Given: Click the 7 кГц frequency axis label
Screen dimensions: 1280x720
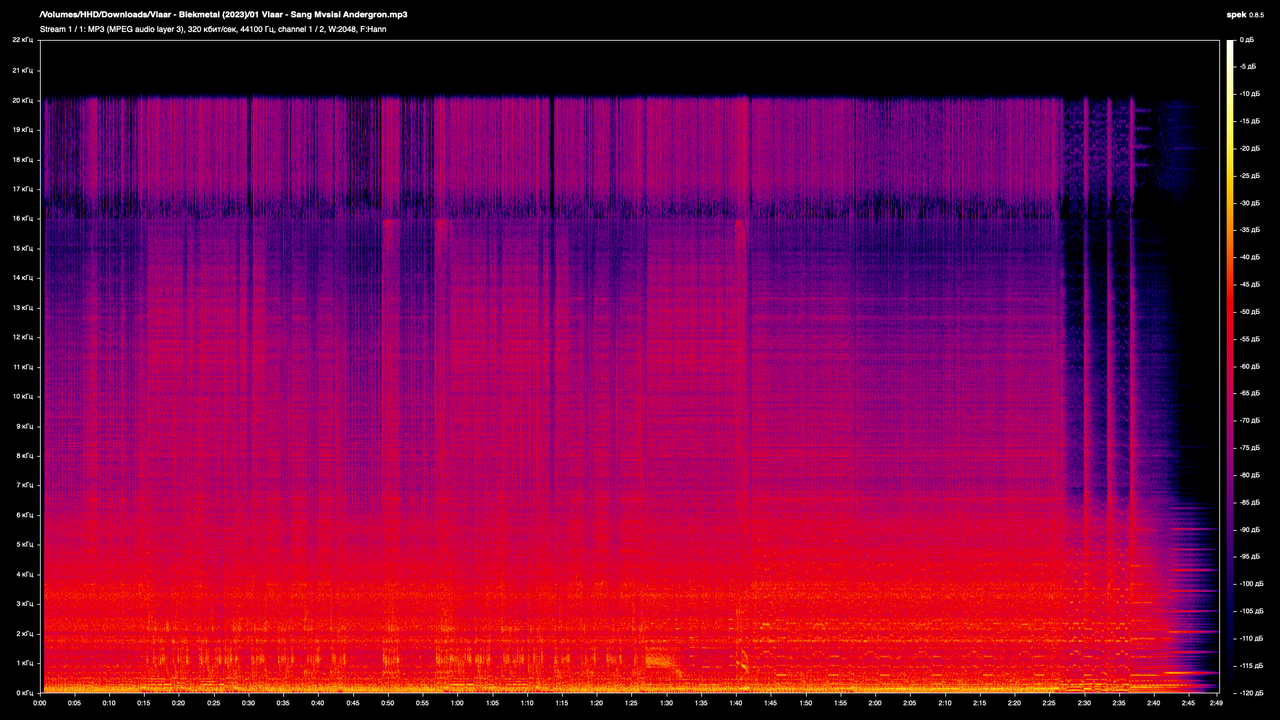Looking at the screenshot, I should pos(24,485).
